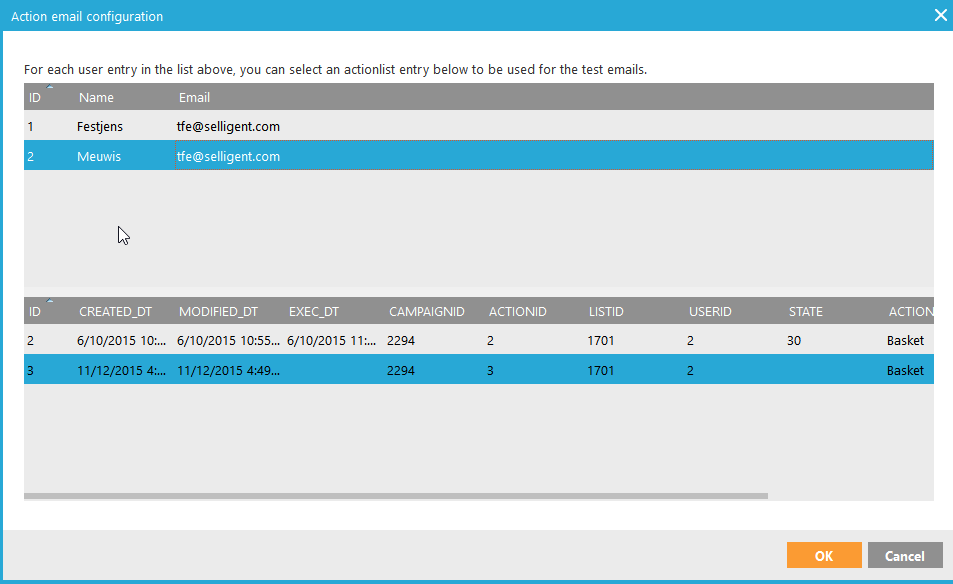Click the CAMPAIGNID column header

[427, 312]
